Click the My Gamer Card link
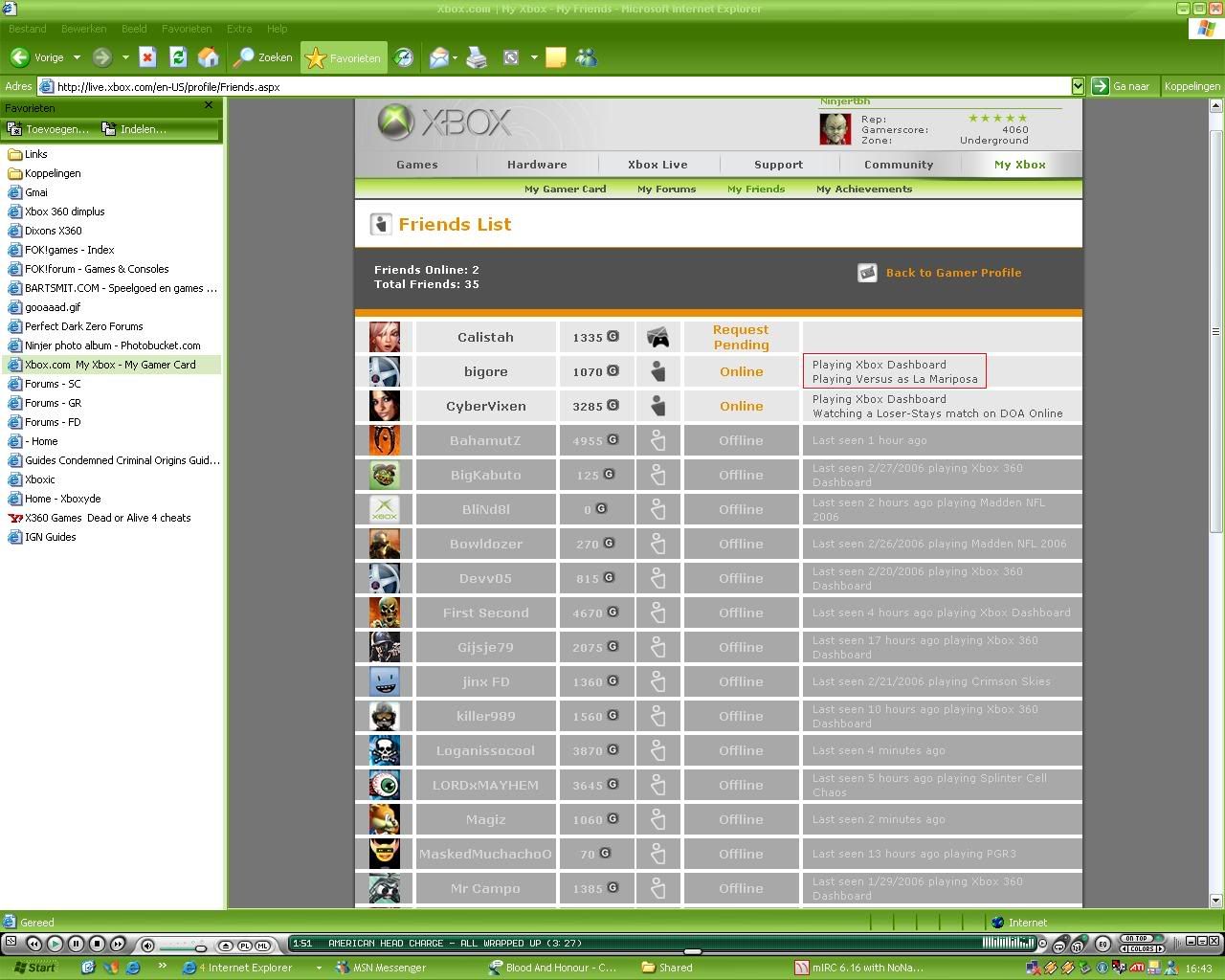The width and height of the screenshot is (1225, 980). click(566, 189)
